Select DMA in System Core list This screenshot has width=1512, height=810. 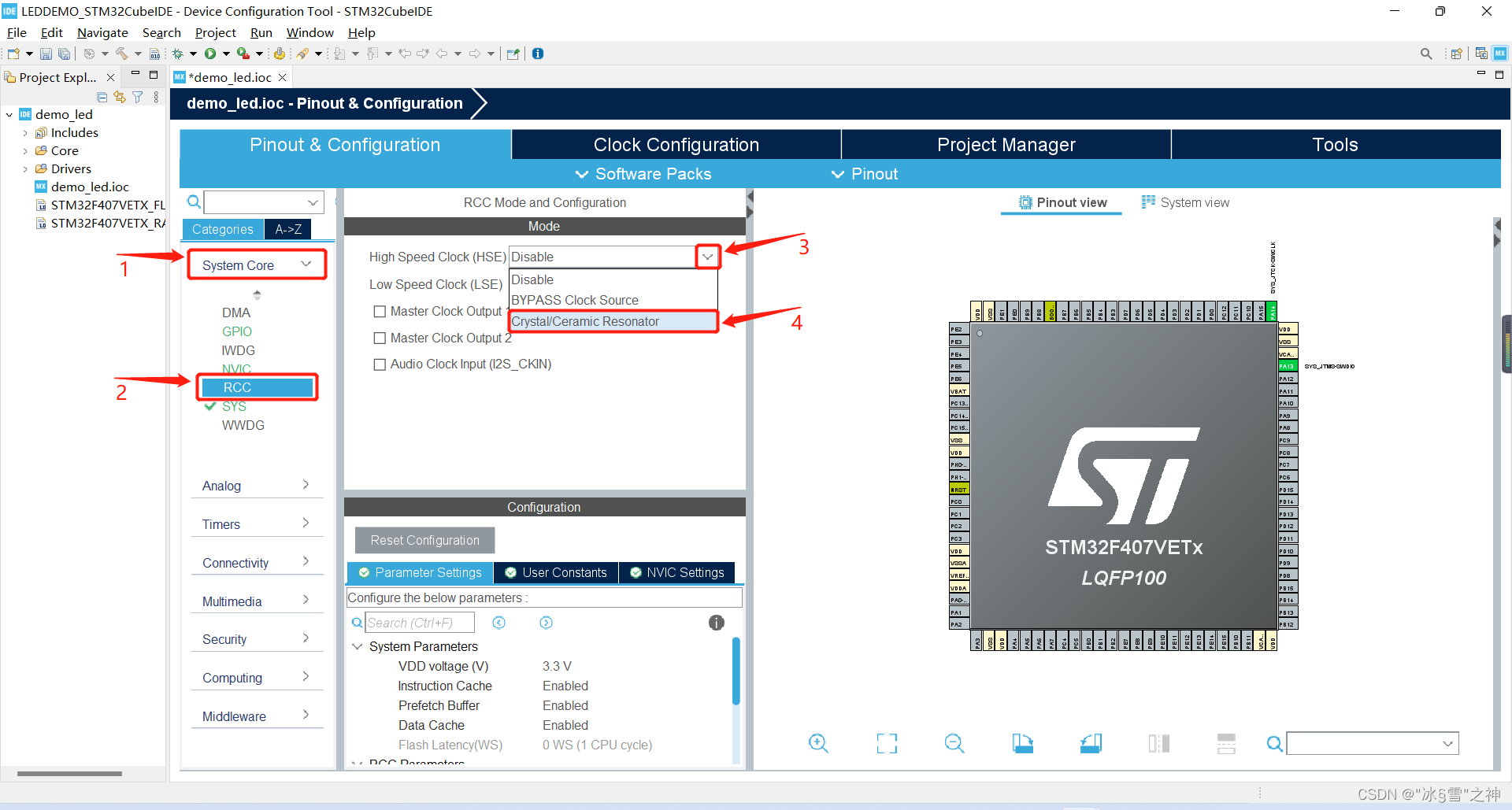click(x=236, y=313)
